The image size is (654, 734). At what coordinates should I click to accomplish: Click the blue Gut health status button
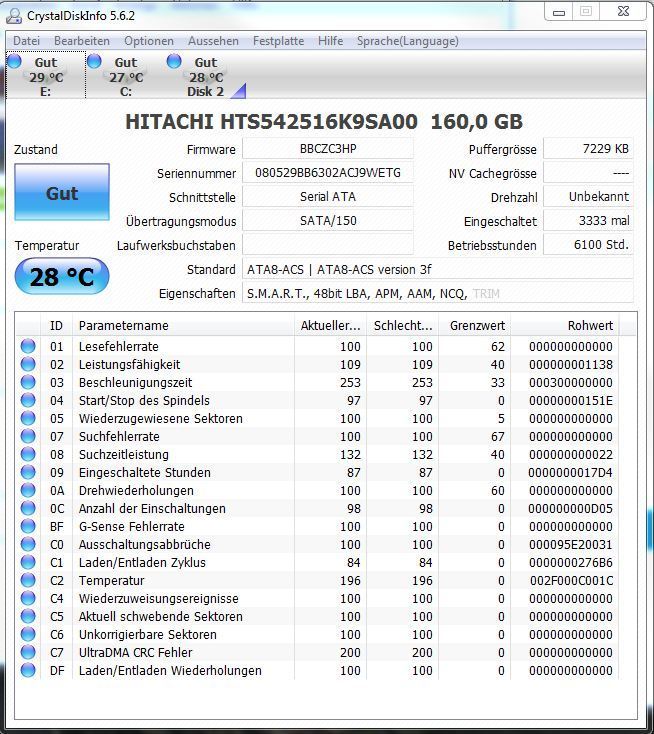click(x=62, y=192)
